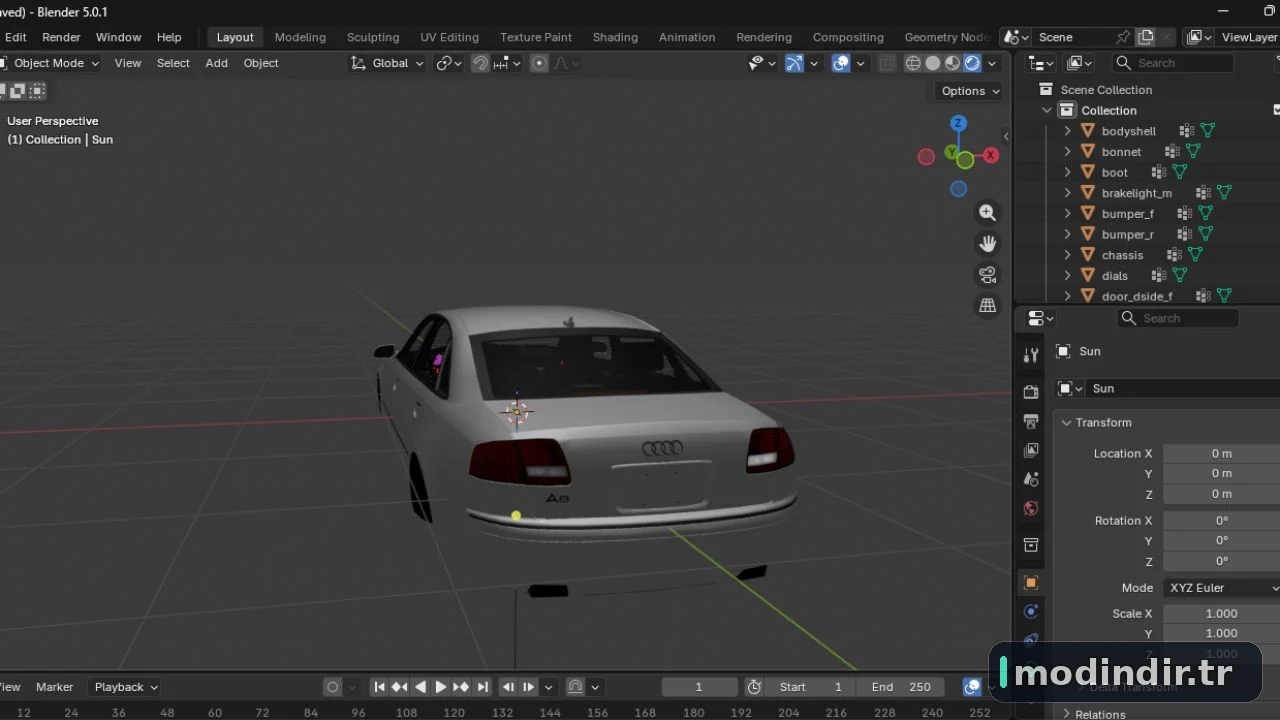The height and width of the screenshot is (720, 1280).
Task: Toggle X-ray mode
Action: point(887,63)
